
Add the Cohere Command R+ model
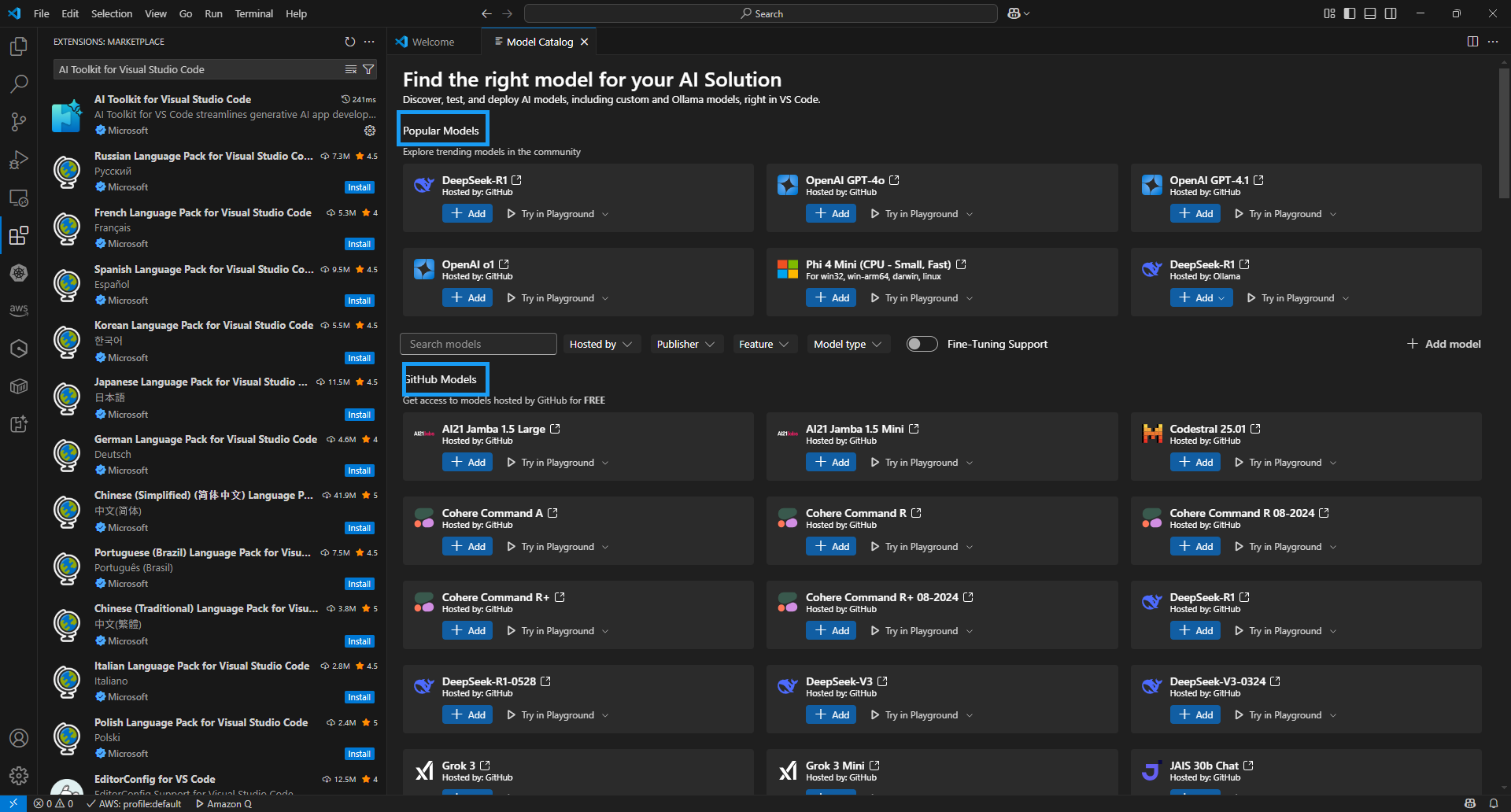(x=467, y=630)
